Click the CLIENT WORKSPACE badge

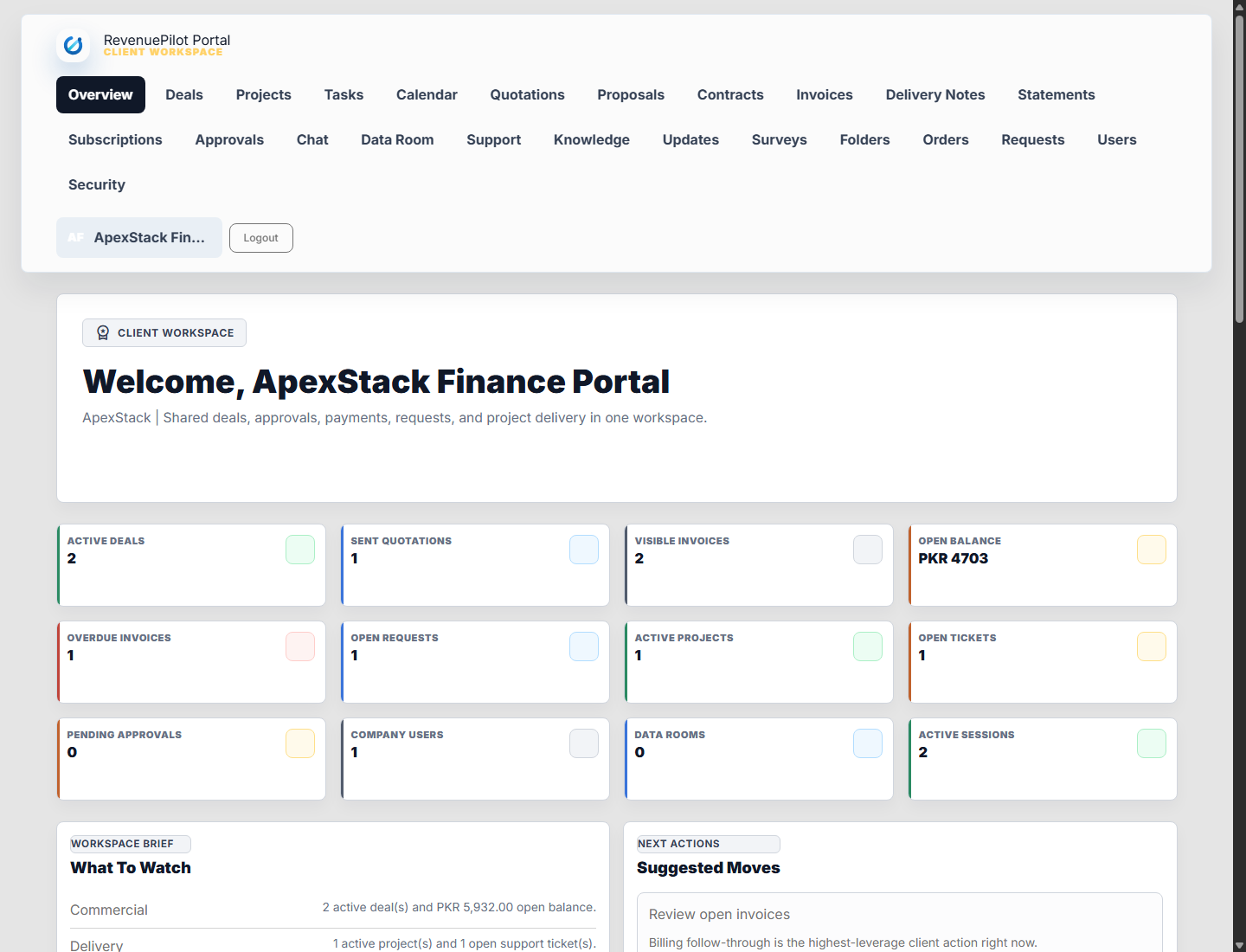pyautogui.click(x=164, y=333)
